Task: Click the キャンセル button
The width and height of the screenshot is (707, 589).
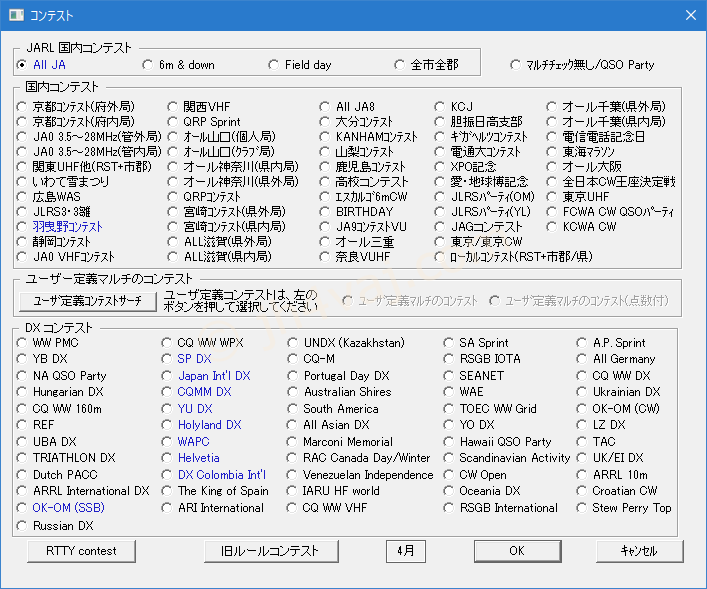Action: [x=639, y=551]
